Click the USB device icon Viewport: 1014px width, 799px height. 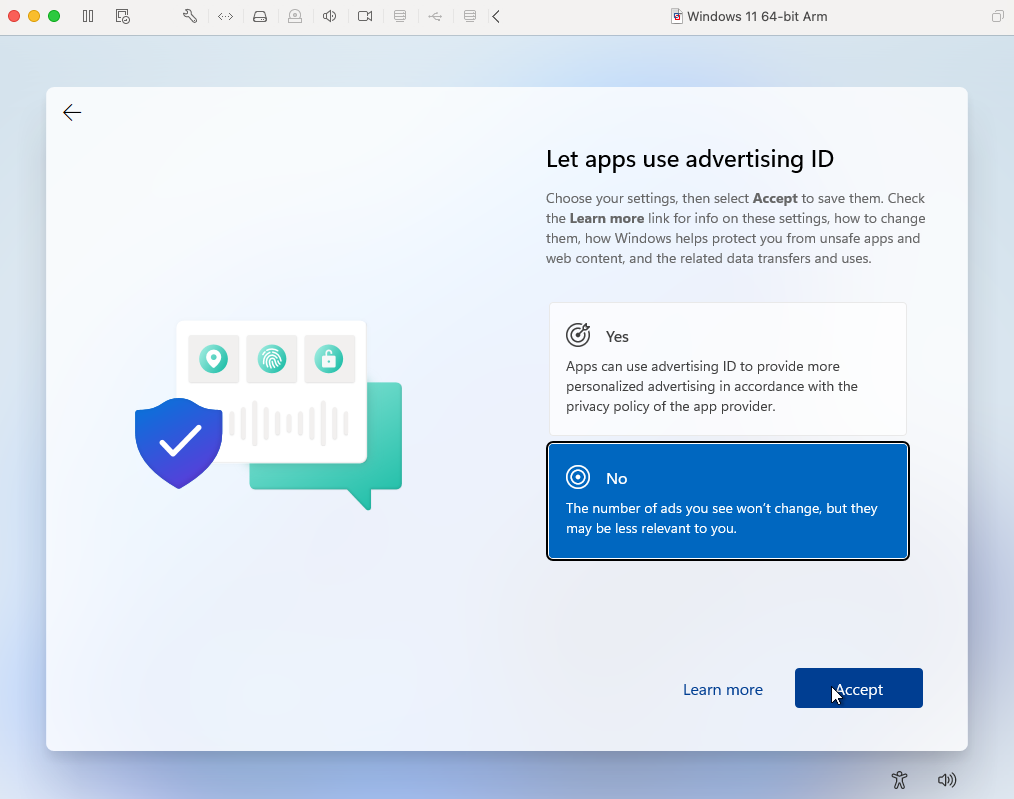pyautogui.click(x=435, y=16)
